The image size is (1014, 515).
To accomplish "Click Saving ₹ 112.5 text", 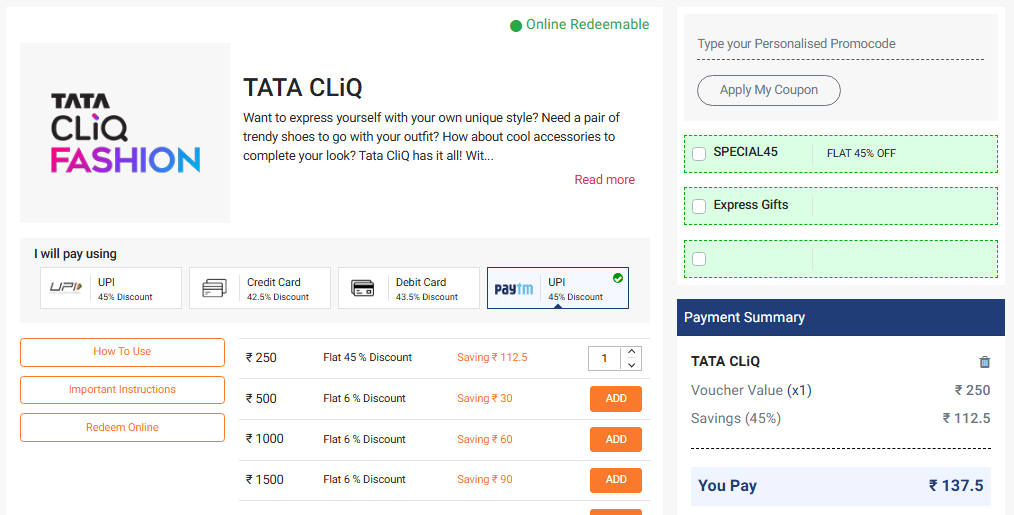I will 492,357.
